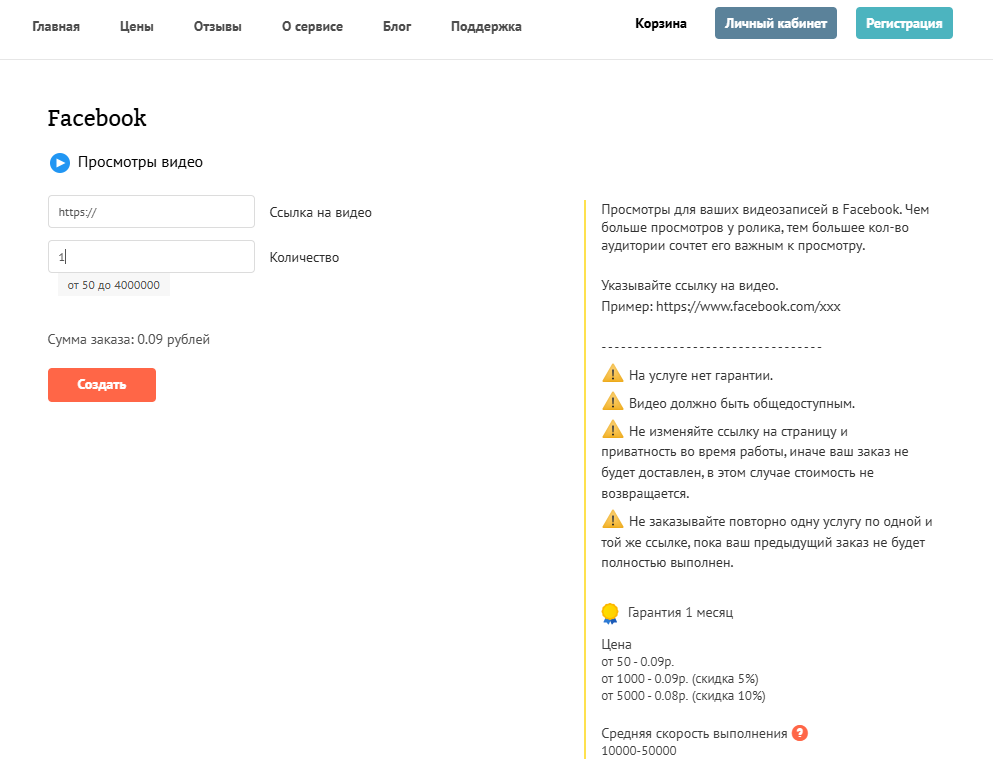Open the Отзывы section
The image size is (993, 780).
point(217,27)
